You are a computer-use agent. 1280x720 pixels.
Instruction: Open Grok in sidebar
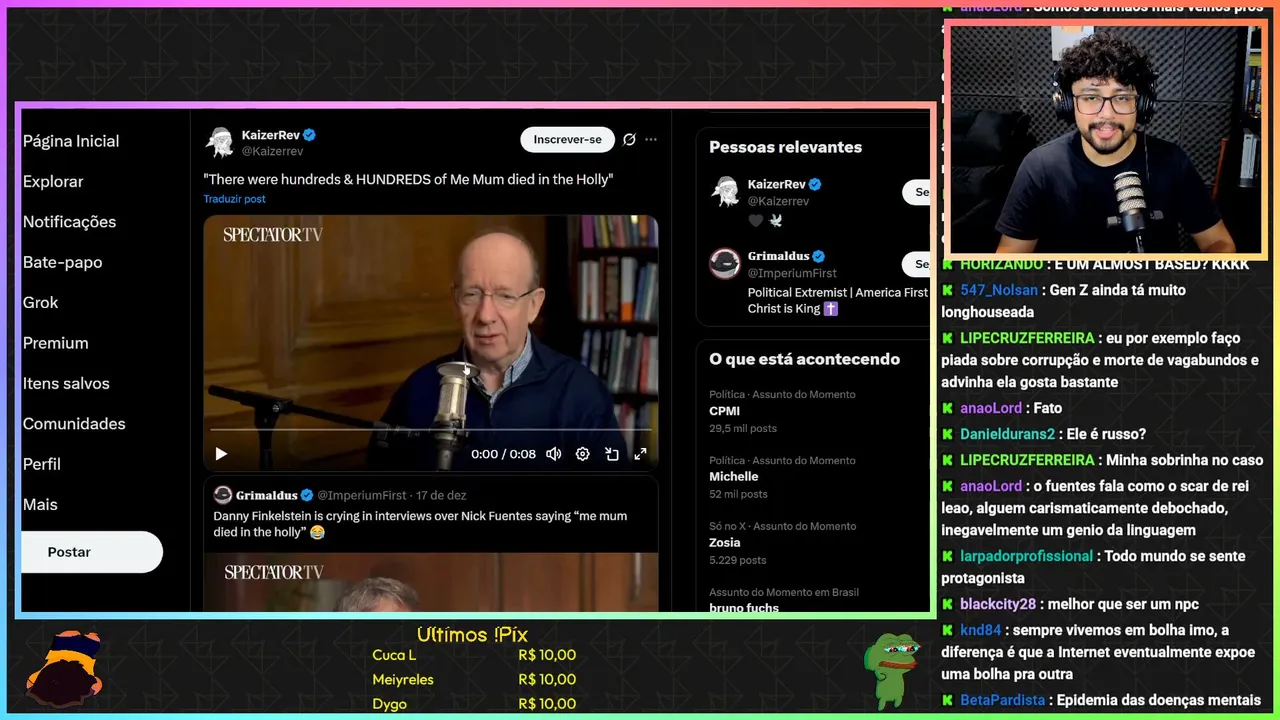click(x=41, y=302)
